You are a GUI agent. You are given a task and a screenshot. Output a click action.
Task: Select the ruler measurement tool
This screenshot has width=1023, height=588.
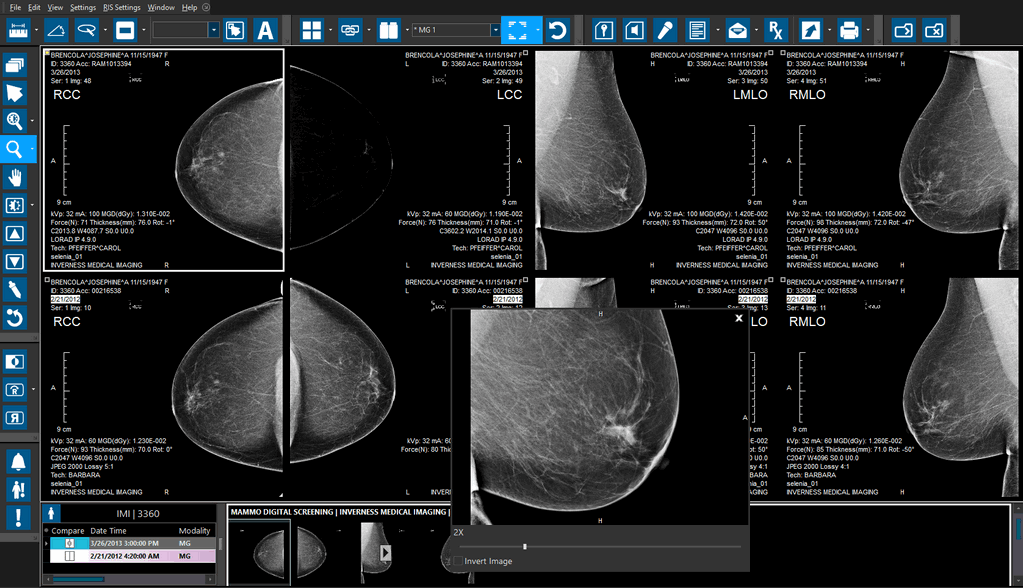point(19,30)
